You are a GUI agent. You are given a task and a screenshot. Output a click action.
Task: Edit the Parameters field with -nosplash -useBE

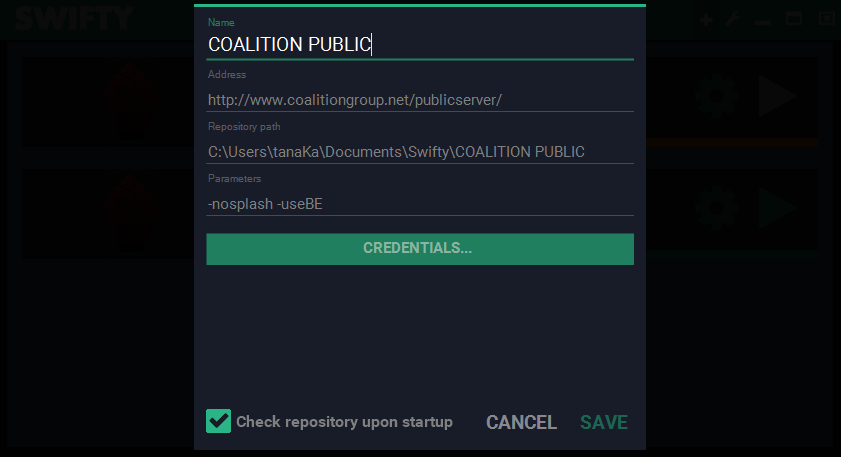419,204
